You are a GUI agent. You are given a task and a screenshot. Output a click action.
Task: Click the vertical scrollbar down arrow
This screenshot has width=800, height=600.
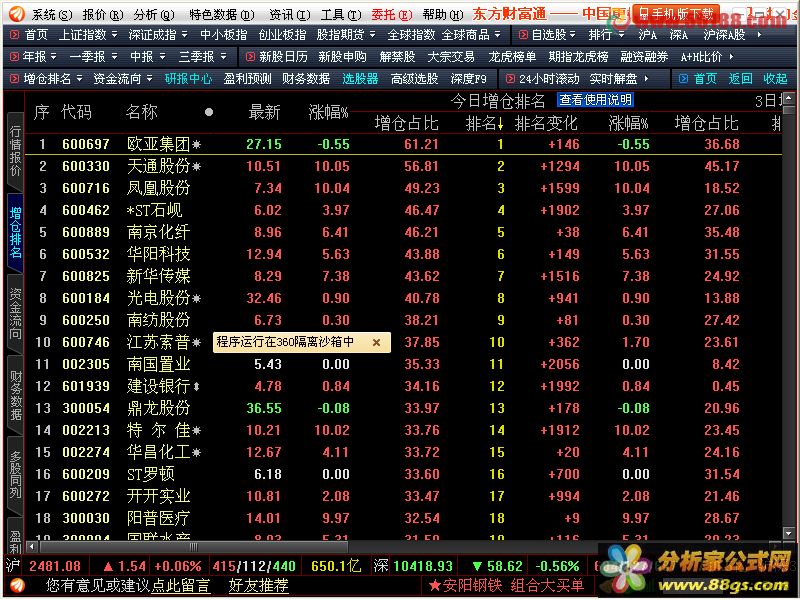(789, 534)
